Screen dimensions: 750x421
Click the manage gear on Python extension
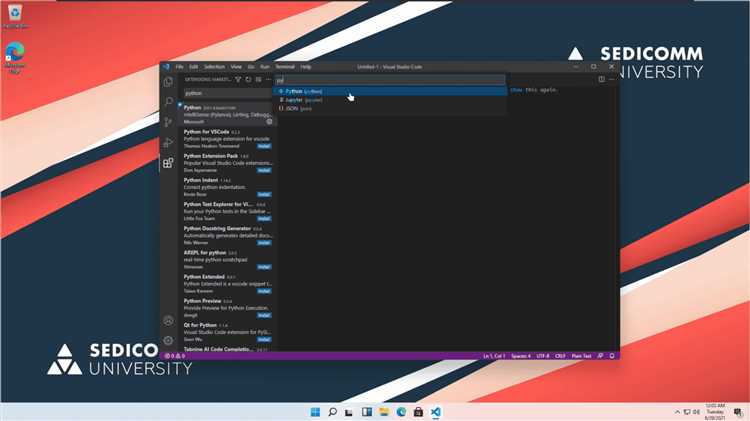coord(269,122)
